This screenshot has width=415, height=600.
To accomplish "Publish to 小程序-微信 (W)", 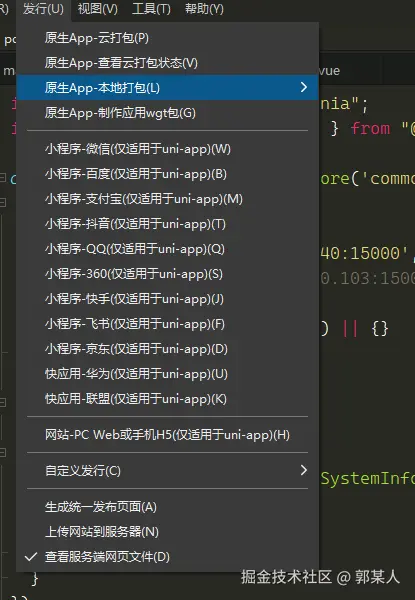I will coord(168,149).
